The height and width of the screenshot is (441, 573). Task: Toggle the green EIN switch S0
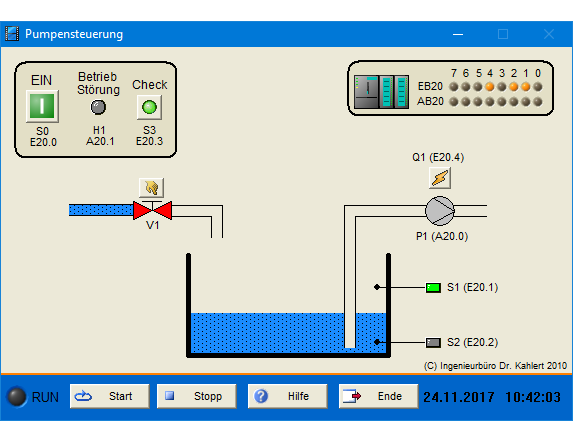point(42,106)
